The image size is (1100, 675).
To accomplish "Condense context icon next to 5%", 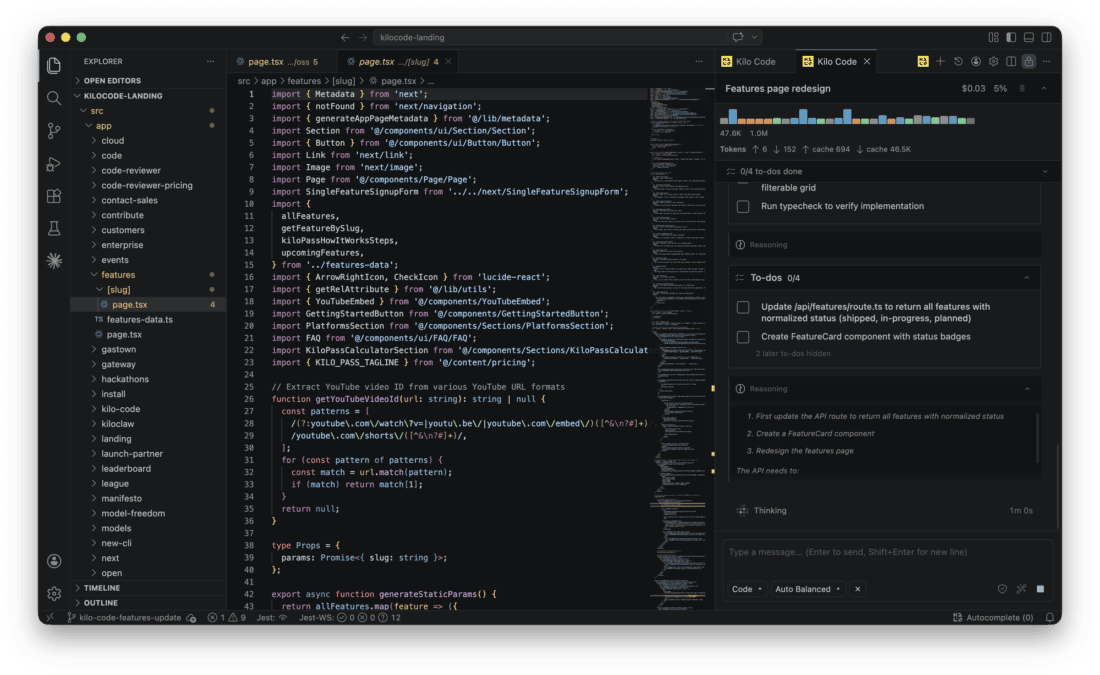I will [x=1022, y=88].
